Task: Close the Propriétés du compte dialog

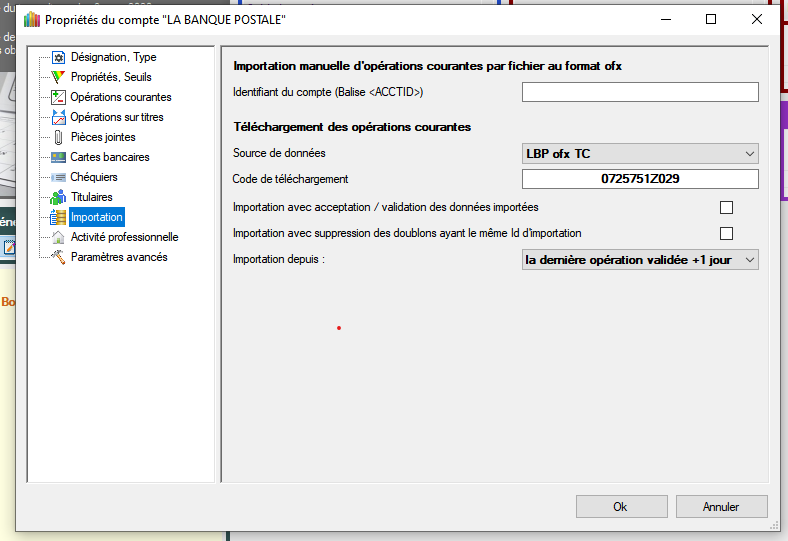Action: 757,19
